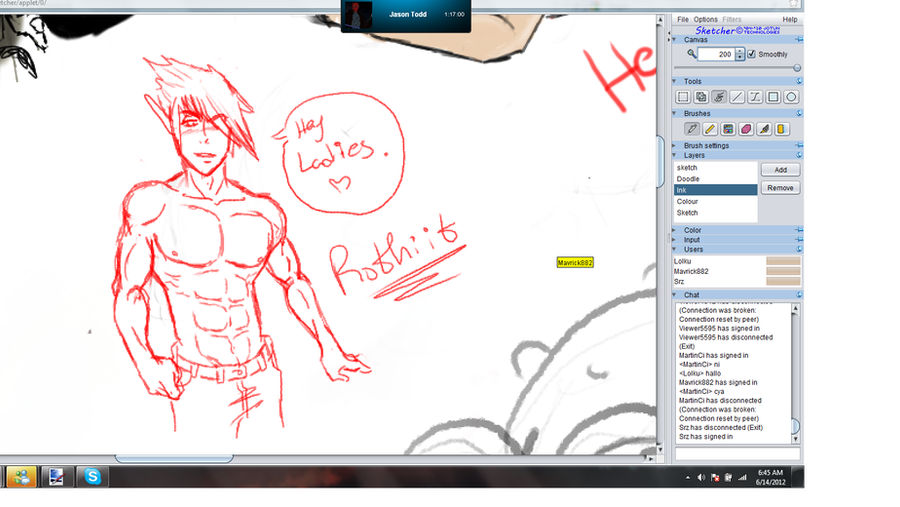The width and height of the screenshot is (900, 507).
Task: Select the Doodle layer
Action: [716, 179]
